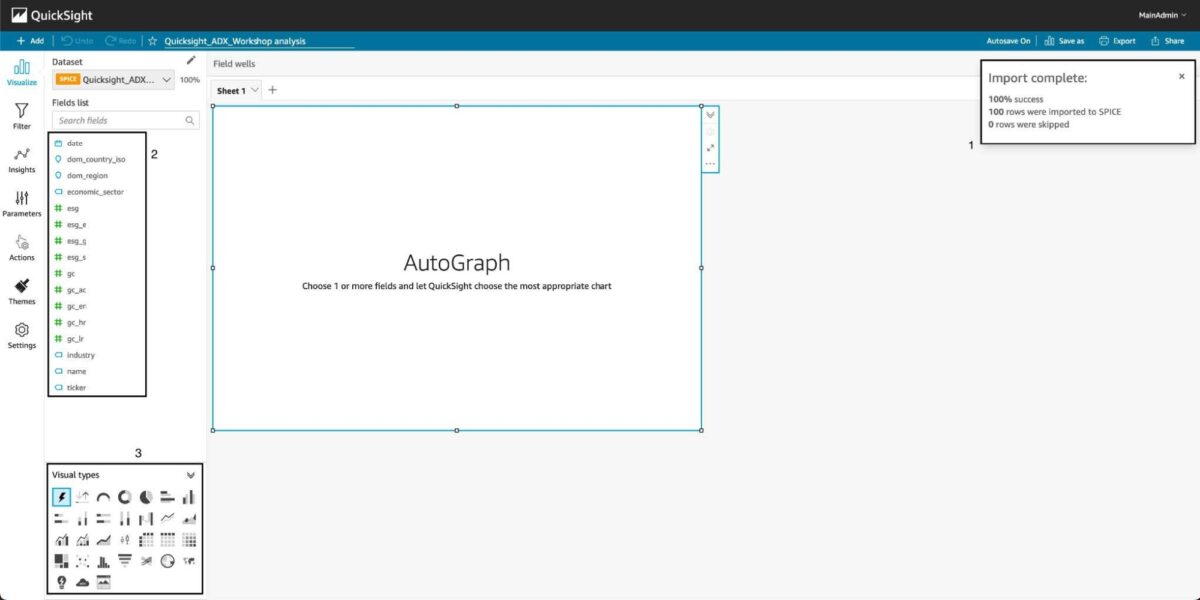Open the Filter panel in sidebar
The width and height of the screenshot is (1200, 600).
click(21, 116)
